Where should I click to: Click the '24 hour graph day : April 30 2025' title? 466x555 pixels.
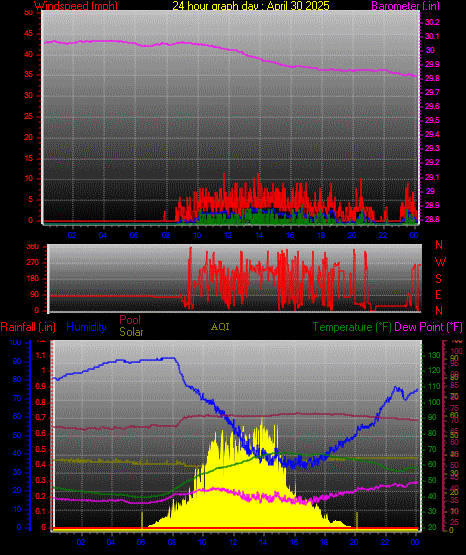pyautogui.click(x=251, y=5)
